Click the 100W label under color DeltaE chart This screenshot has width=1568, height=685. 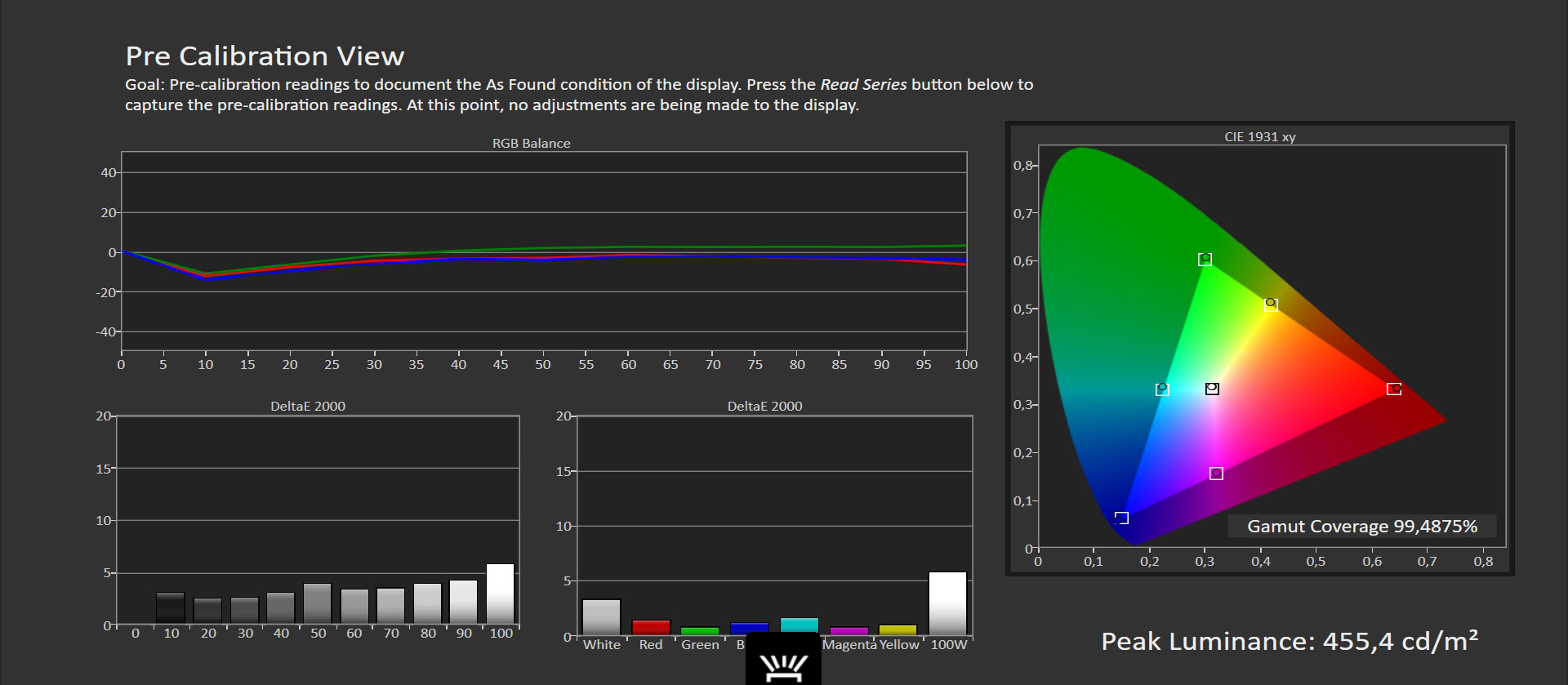(949, 645)
